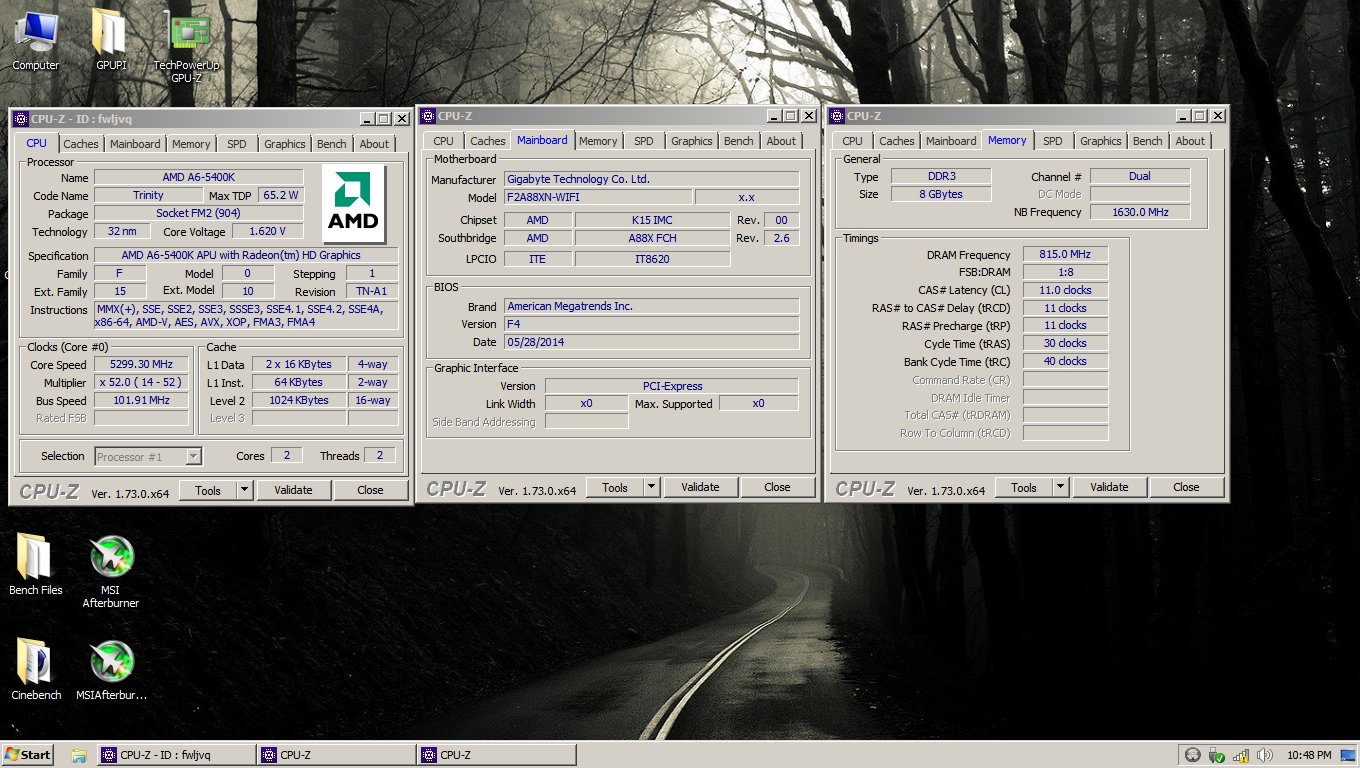
Task: Open the Tools dropdown arrow in CPU window
Action: pos(244,490)
